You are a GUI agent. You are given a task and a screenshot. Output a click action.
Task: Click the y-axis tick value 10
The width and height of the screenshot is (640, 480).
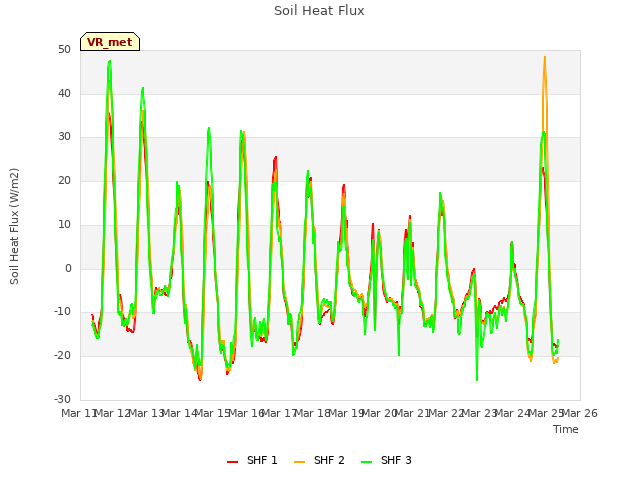pyautogui.click(x=64, y=224)
